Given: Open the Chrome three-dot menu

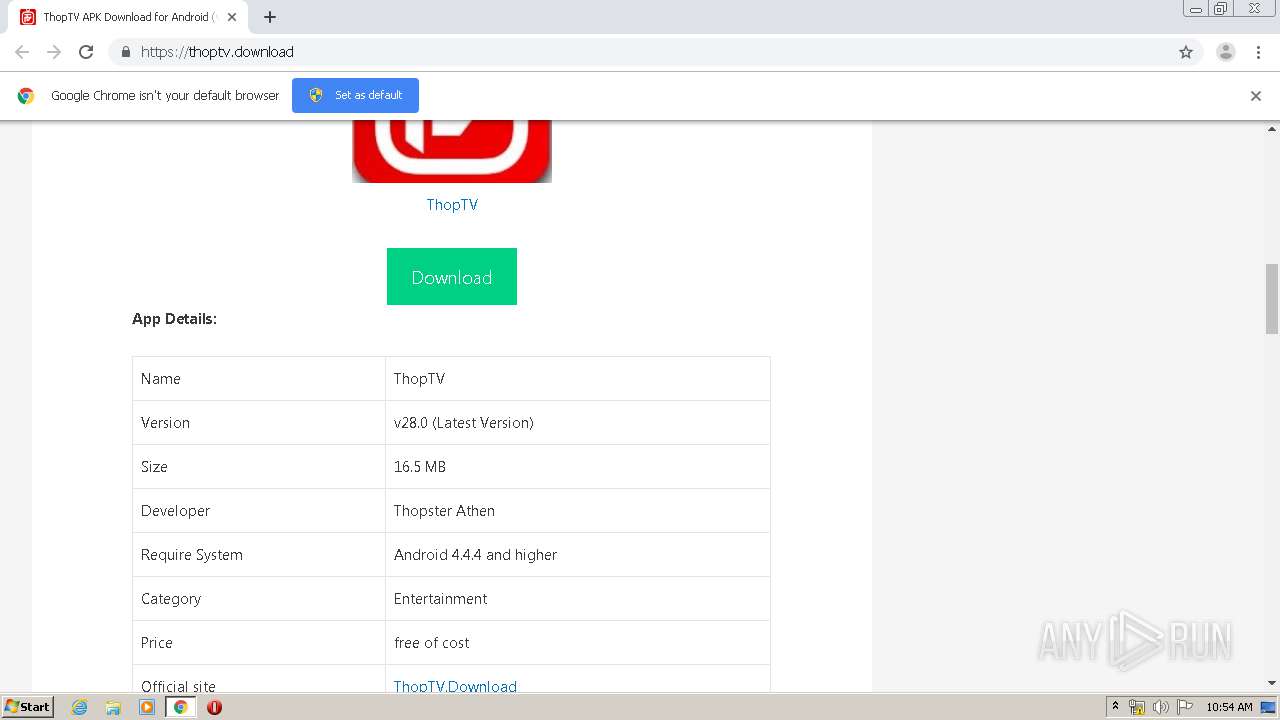Looking at the screenshot, I should (x=1258, y=52).
